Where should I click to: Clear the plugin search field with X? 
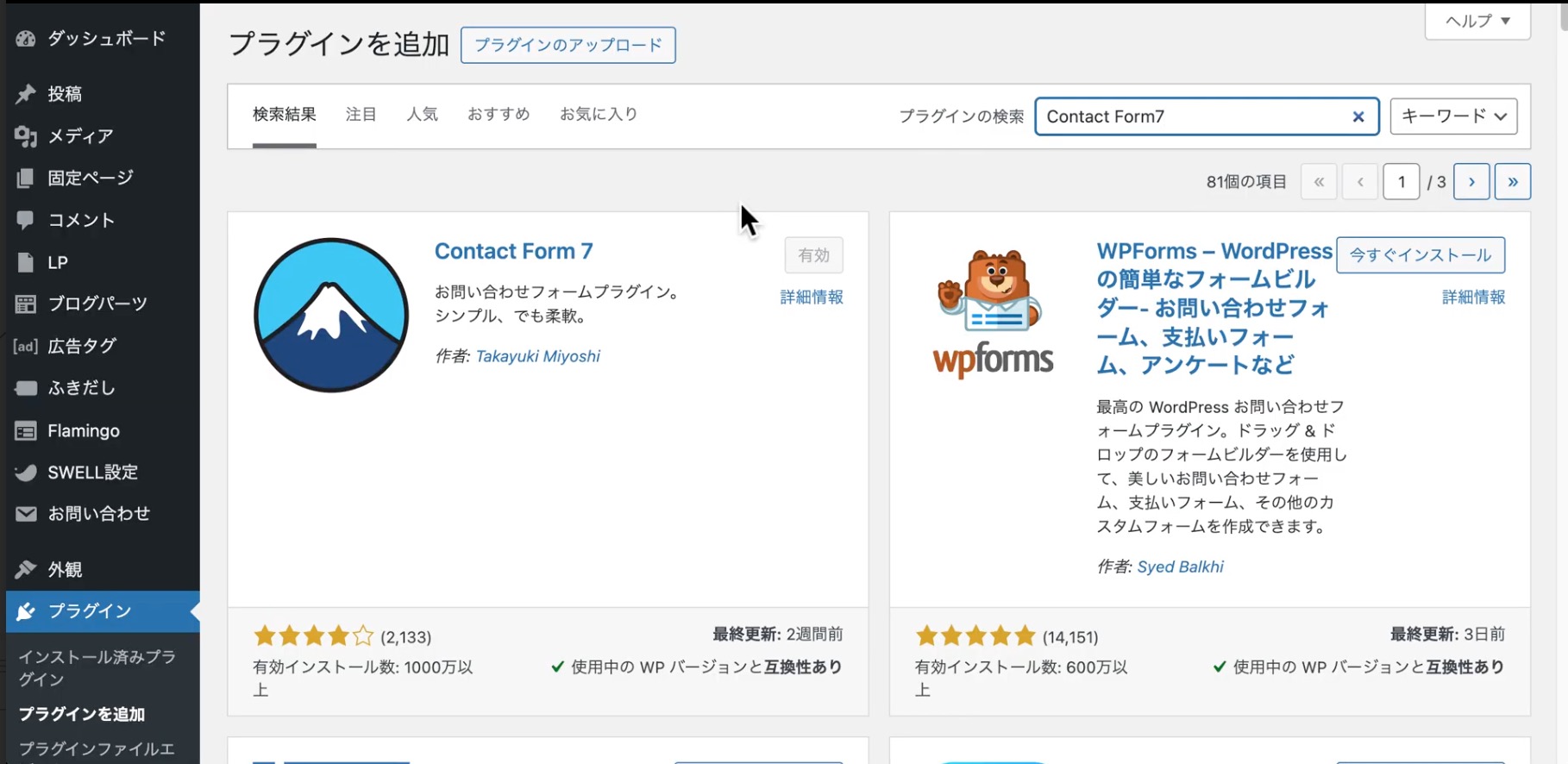[1358, 116]
